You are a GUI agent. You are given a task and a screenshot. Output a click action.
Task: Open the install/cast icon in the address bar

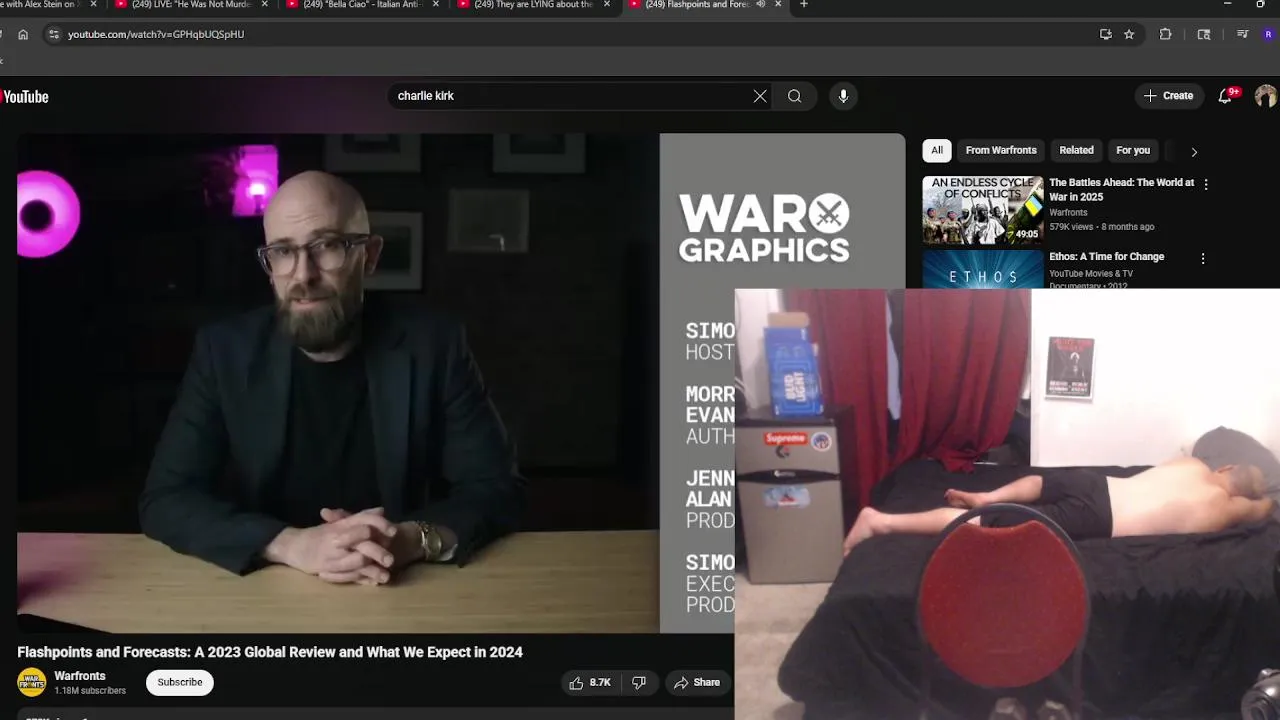point(1105,34)
